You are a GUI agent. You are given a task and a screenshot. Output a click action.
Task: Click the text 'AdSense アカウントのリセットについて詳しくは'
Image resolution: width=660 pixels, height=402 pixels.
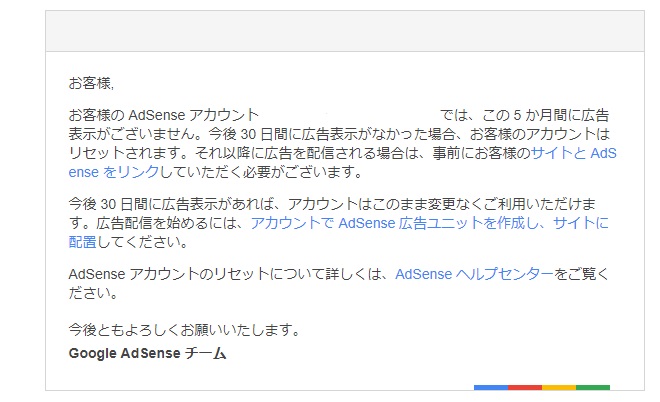[224, 274]
